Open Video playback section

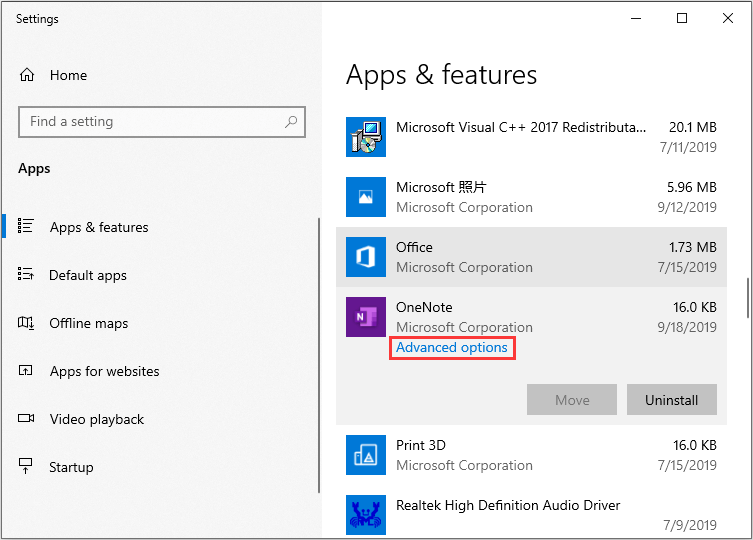click(x=97, y=419)
